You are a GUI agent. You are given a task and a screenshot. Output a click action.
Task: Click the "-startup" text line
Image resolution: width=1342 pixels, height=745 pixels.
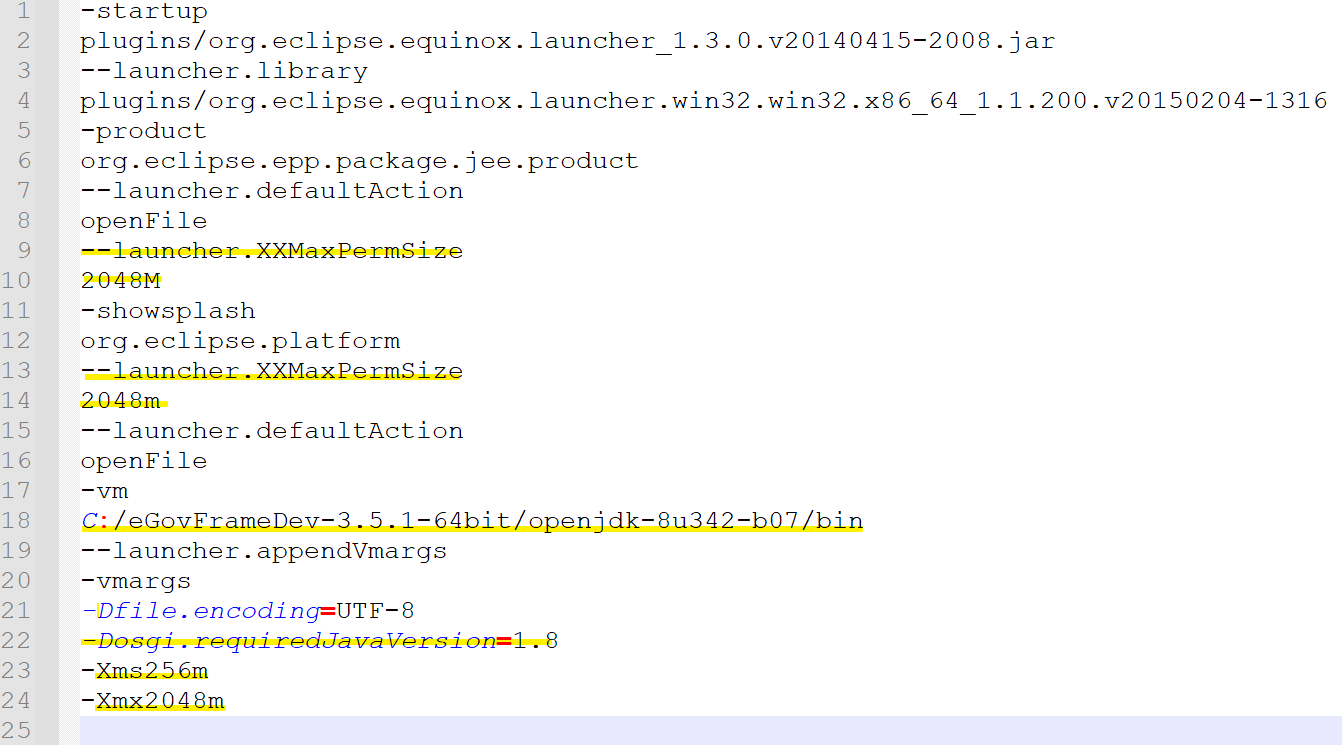coord(144,11)
